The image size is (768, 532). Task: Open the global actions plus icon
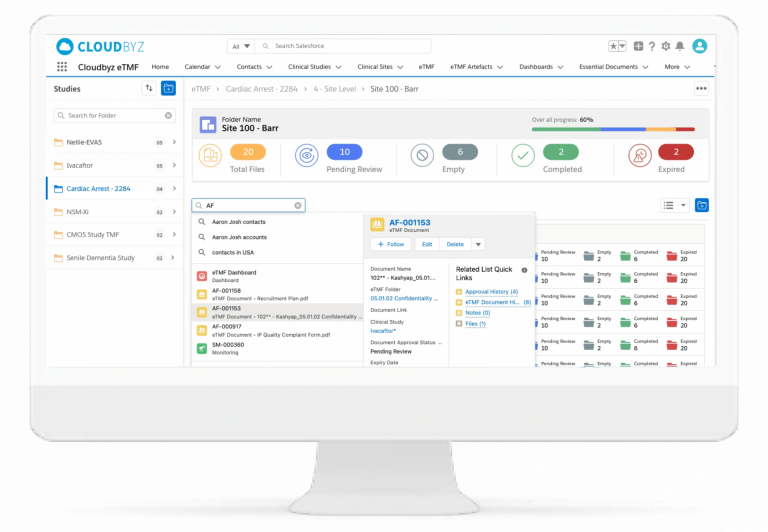coord(638,46)
